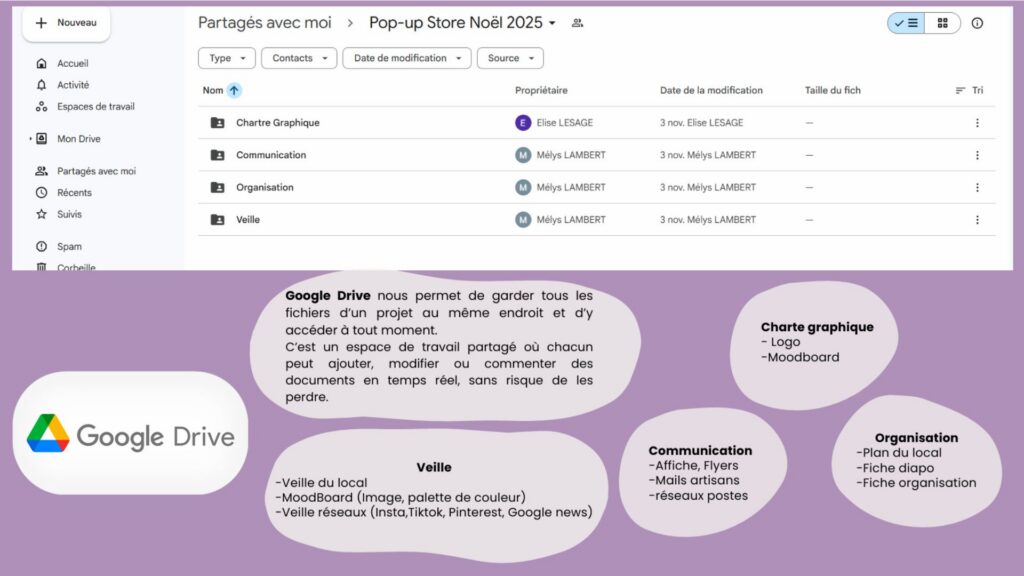The width and height of the screenshot is (1024, 576).
Task: Open Date de modification filter dropdown
Action: tap(406, 58)
